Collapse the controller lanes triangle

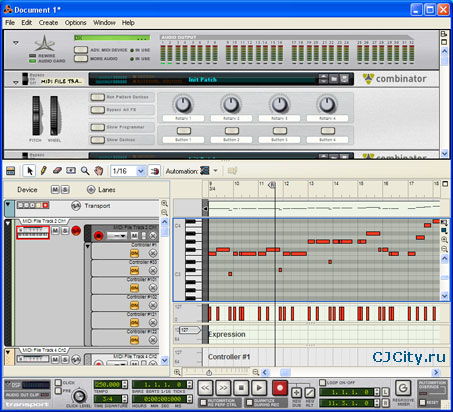[88, 246]
